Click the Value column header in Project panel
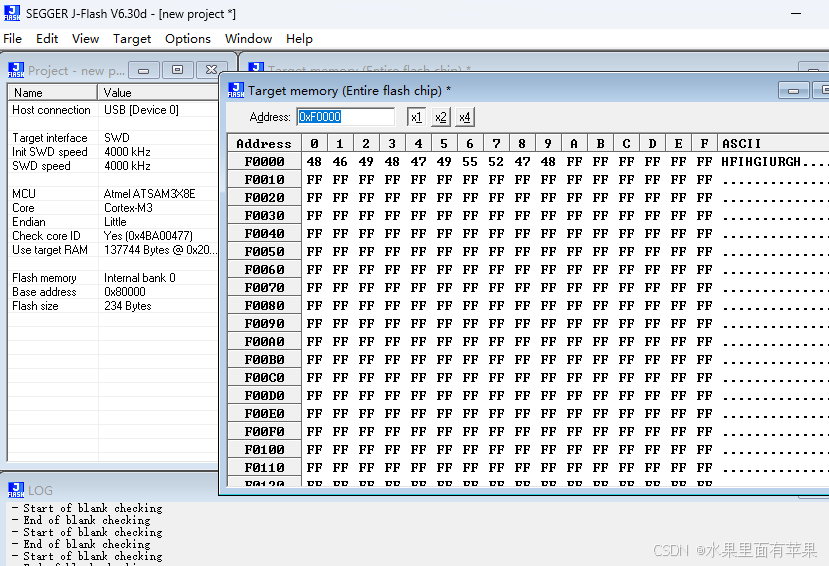The width and height of the screenshot is (829, 566). click(x=158, y=92)
